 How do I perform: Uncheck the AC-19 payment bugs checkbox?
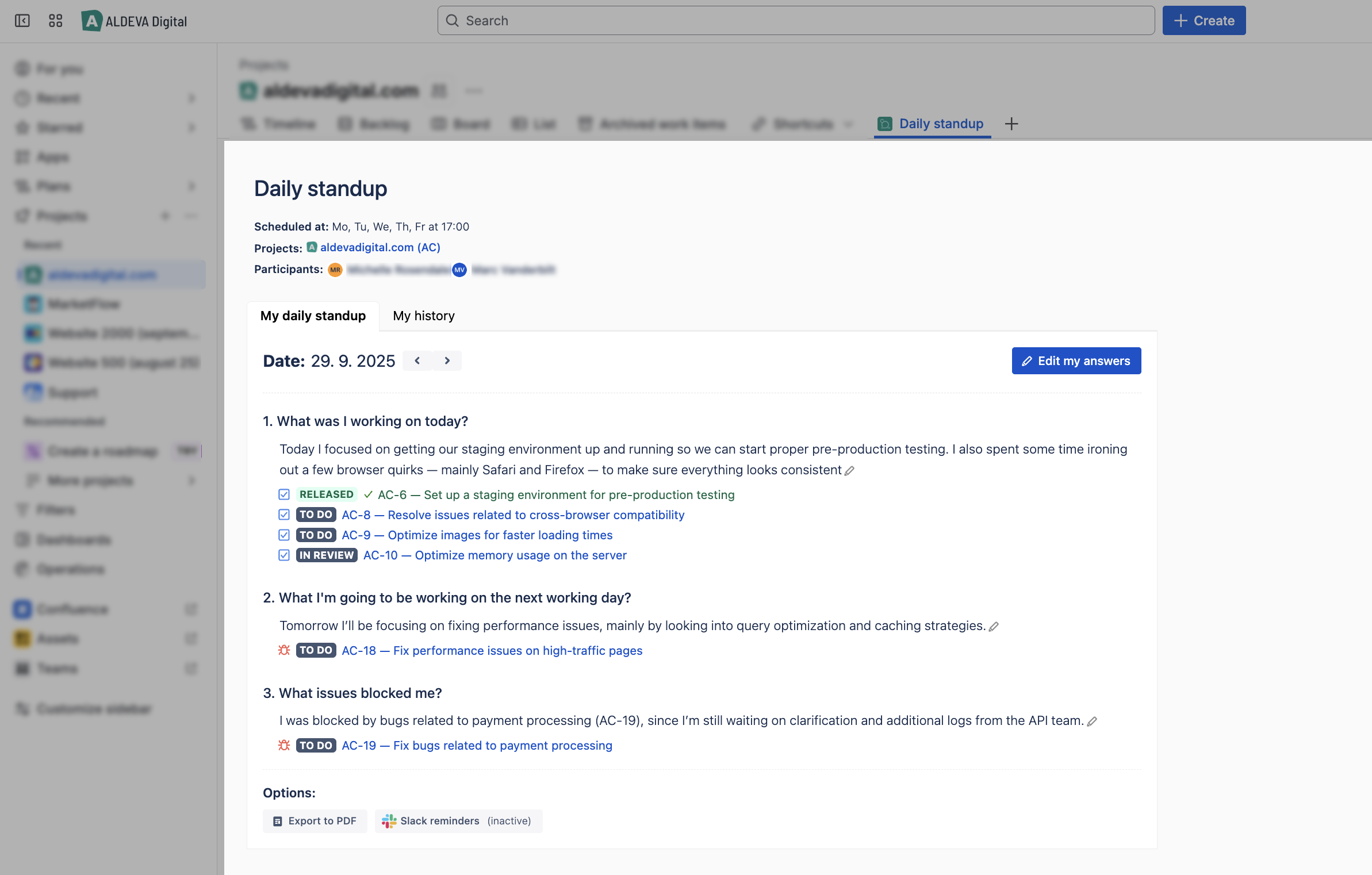[x=283, y=745]
